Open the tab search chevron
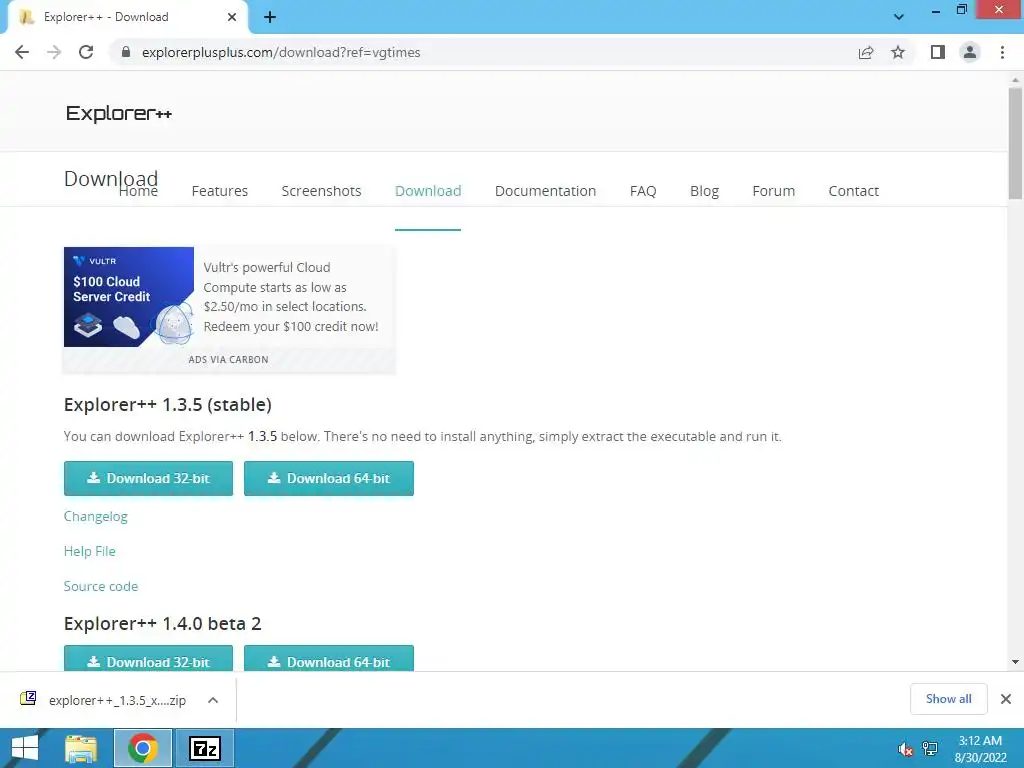Image resolution: width=1024 pixels, height=768 pixels. (x=899, y=17)
